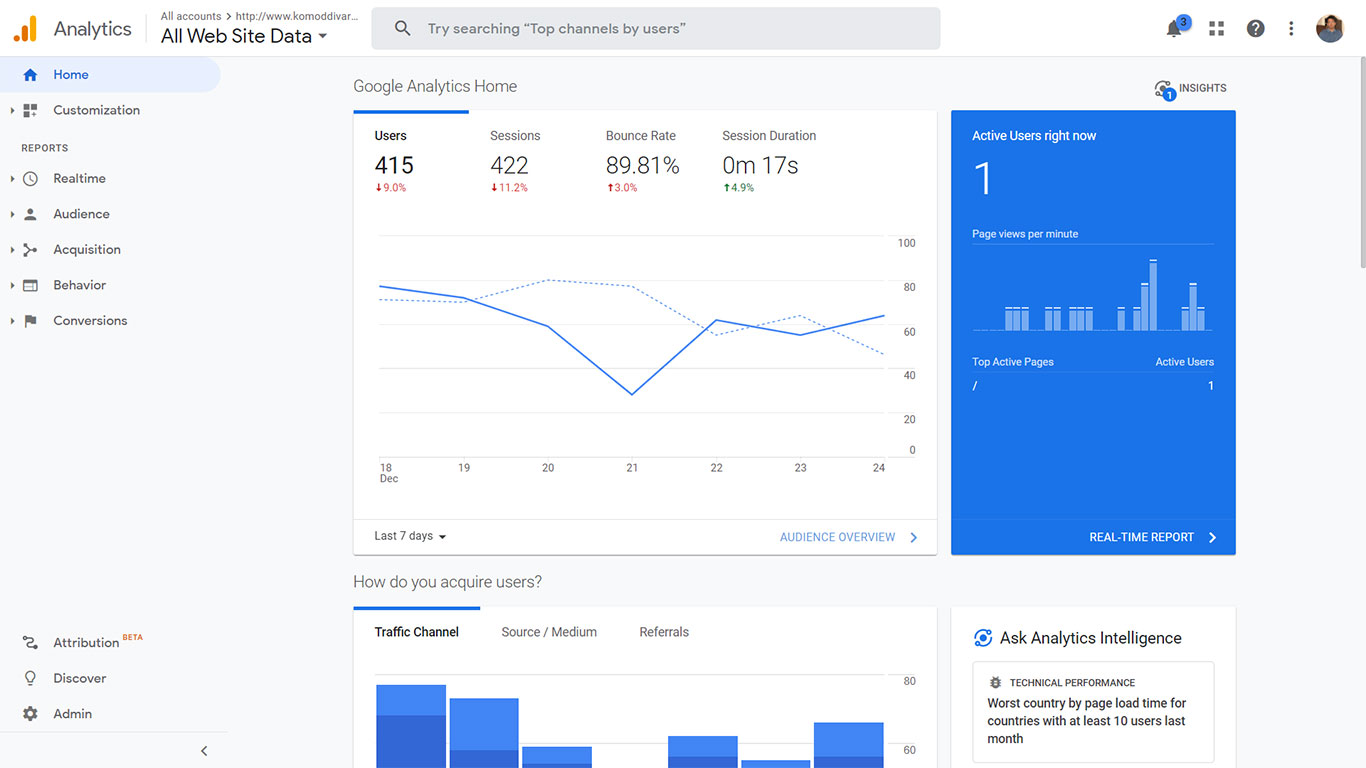The height and width of the screenshot is (768, 1366).
Task: Click arrow next to Audience Overview
Action: tap(913, 537)
